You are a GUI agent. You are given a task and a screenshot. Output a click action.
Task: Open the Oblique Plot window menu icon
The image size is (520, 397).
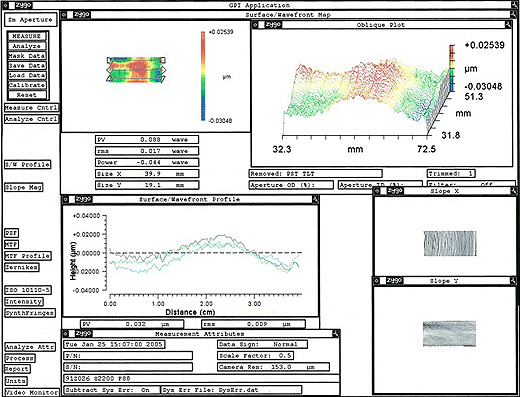coord(255,25)
